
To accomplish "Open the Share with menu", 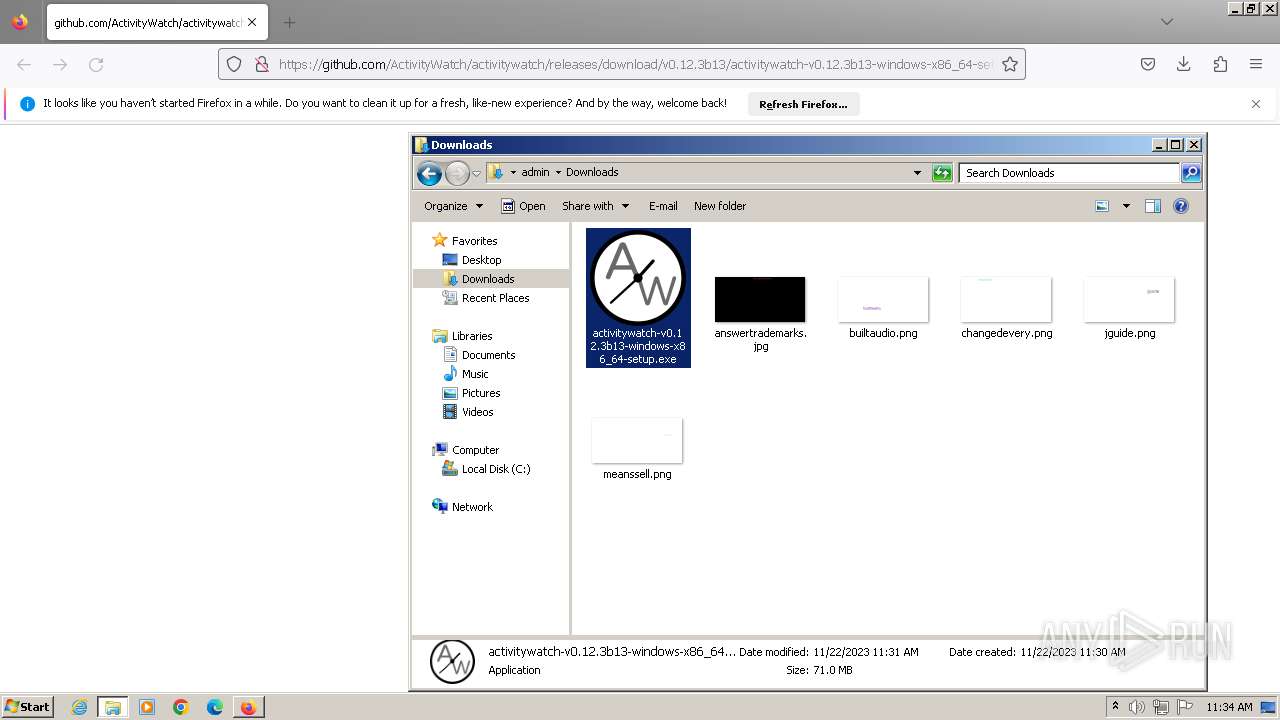I will tap(595, 206).
